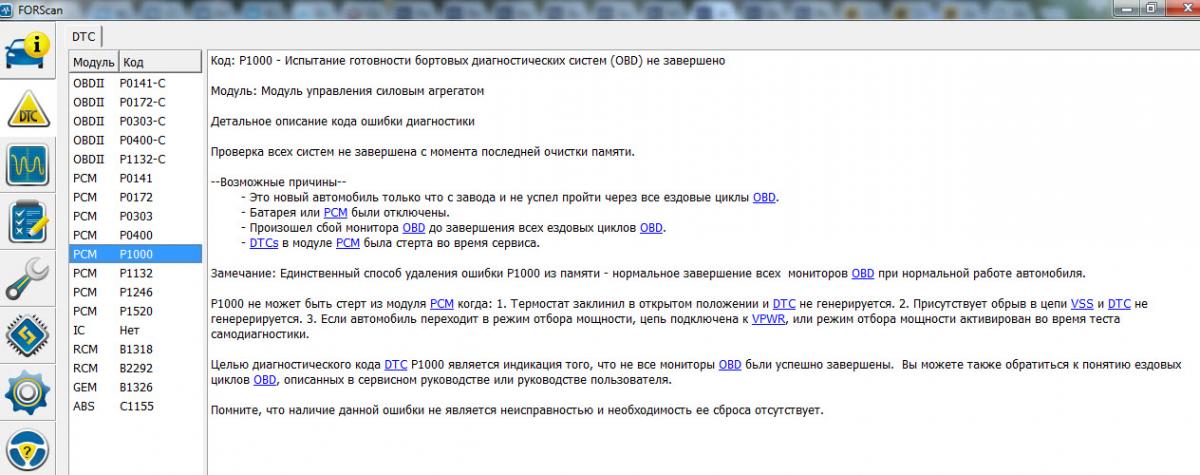Select the GEM B1326 row
The image size is (1200, 475).
(135, 387)
